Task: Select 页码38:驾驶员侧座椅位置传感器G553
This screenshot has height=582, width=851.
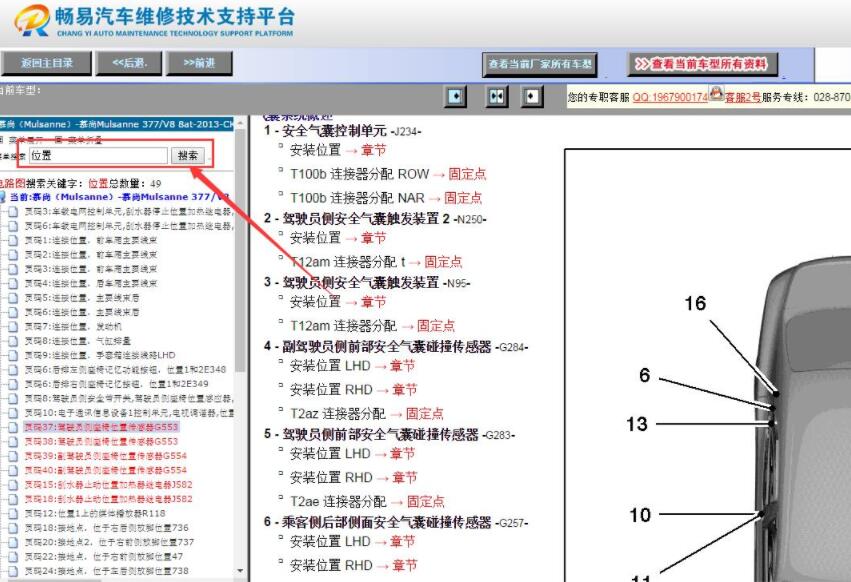Action: click(101, 441)
